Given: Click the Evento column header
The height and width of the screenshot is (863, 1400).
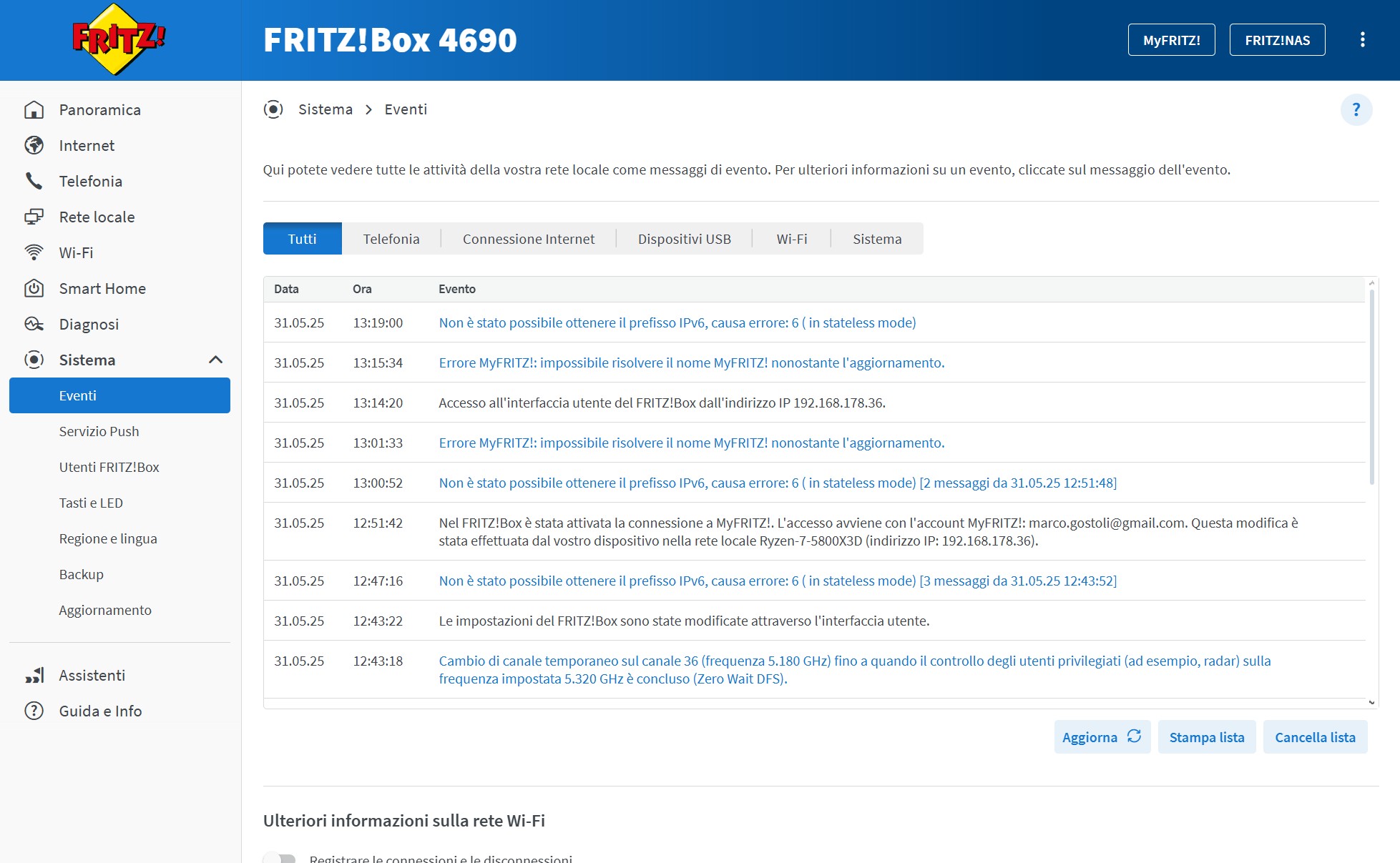Looking at the screenshot, I should pyautogui.click(x=457, y=289).
